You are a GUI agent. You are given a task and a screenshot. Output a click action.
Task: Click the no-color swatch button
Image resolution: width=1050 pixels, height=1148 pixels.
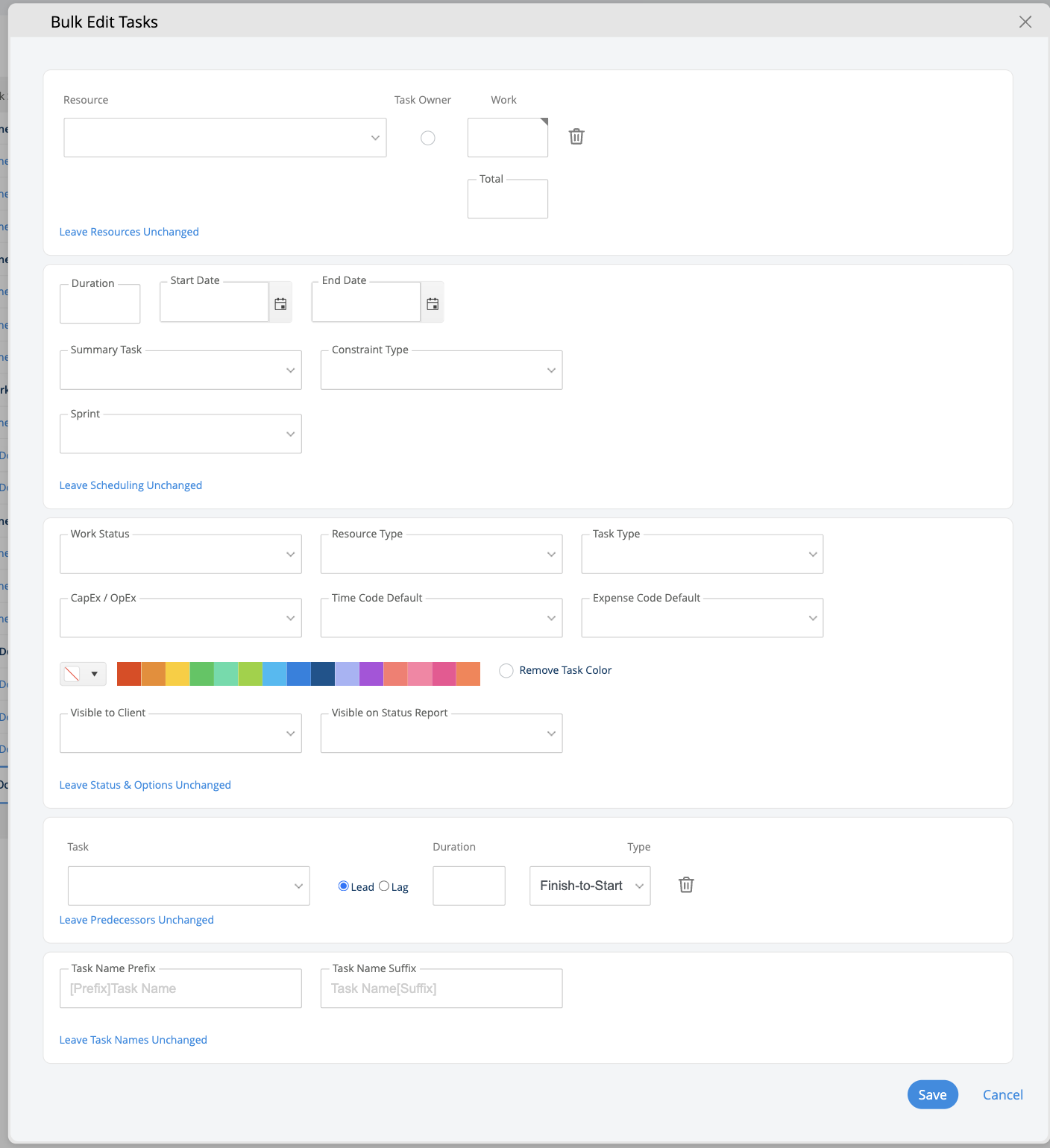pyautogui.click(x=73, y=673)
